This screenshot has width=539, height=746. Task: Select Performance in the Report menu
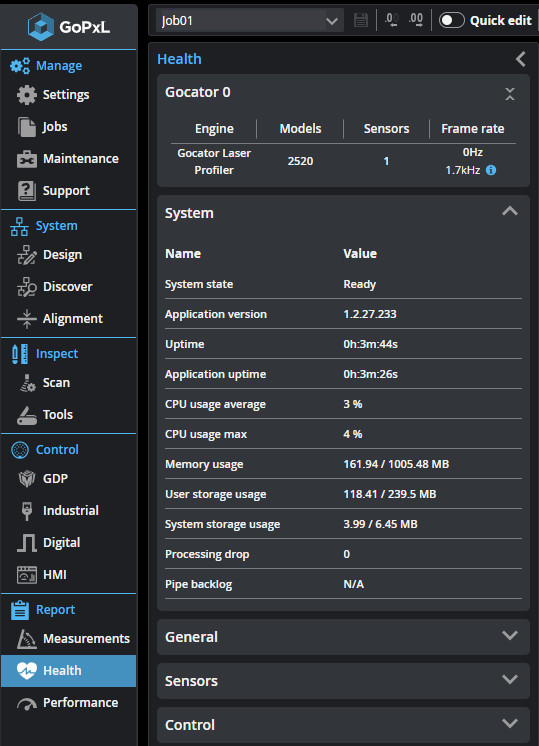(68, 702)
